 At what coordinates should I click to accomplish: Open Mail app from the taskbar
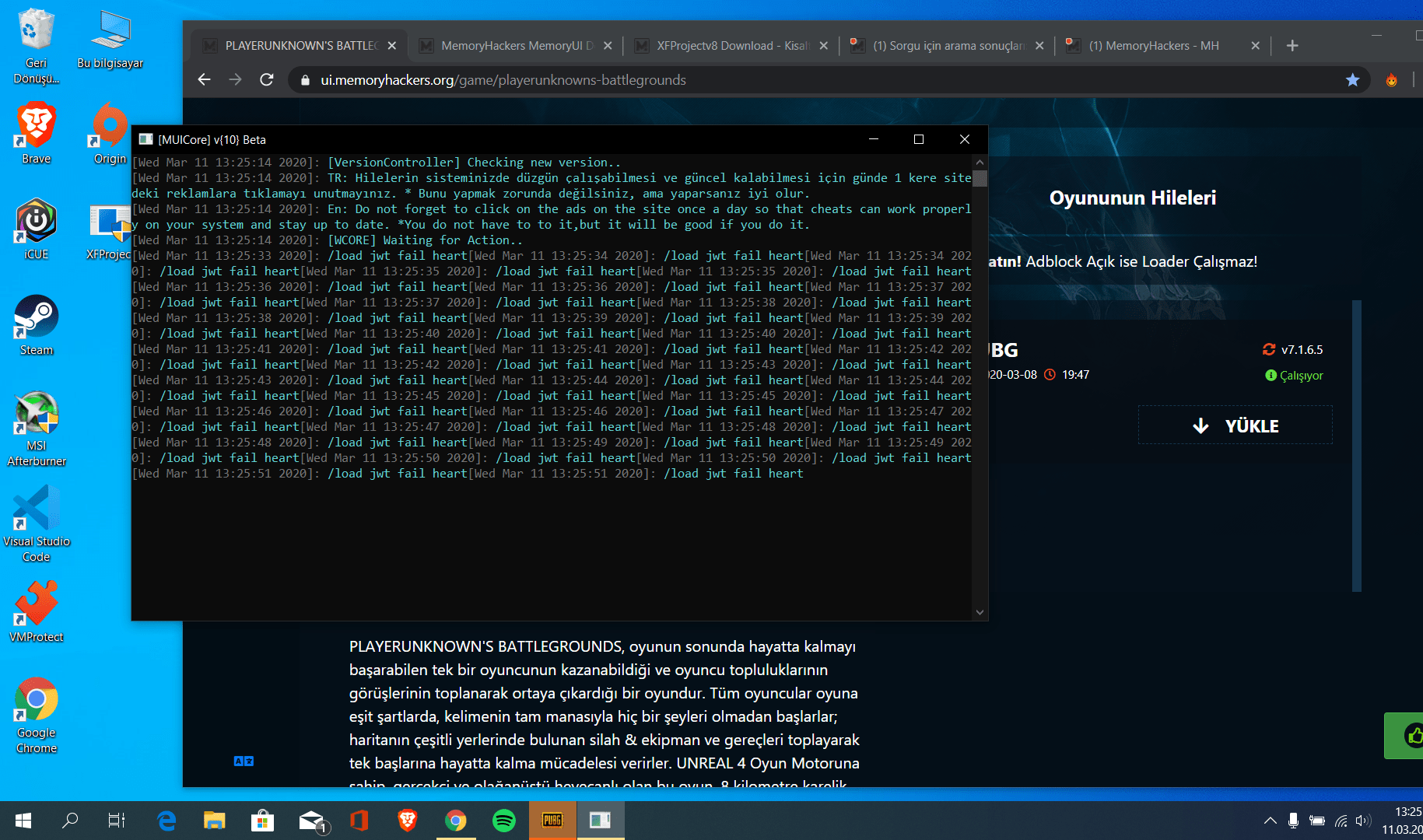coord(313,821)
